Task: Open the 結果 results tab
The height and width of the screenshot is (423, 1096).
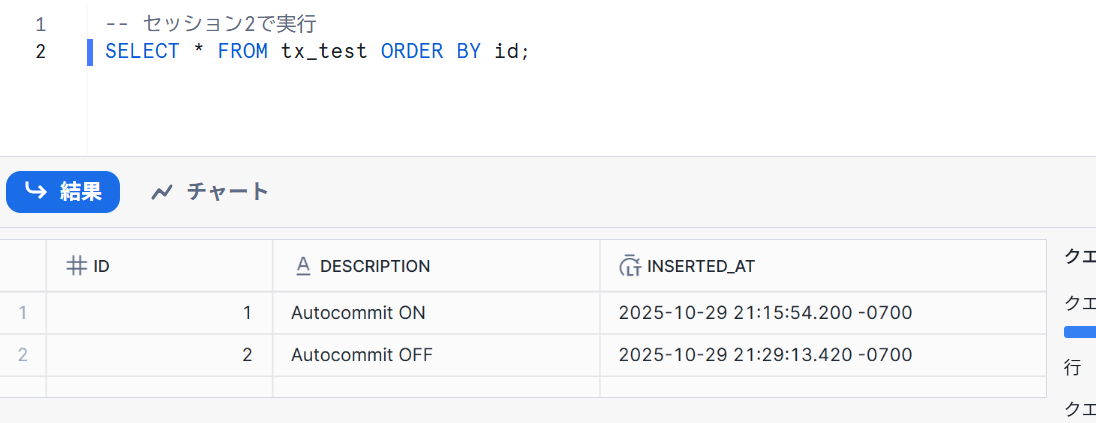Action: point(63,192)
